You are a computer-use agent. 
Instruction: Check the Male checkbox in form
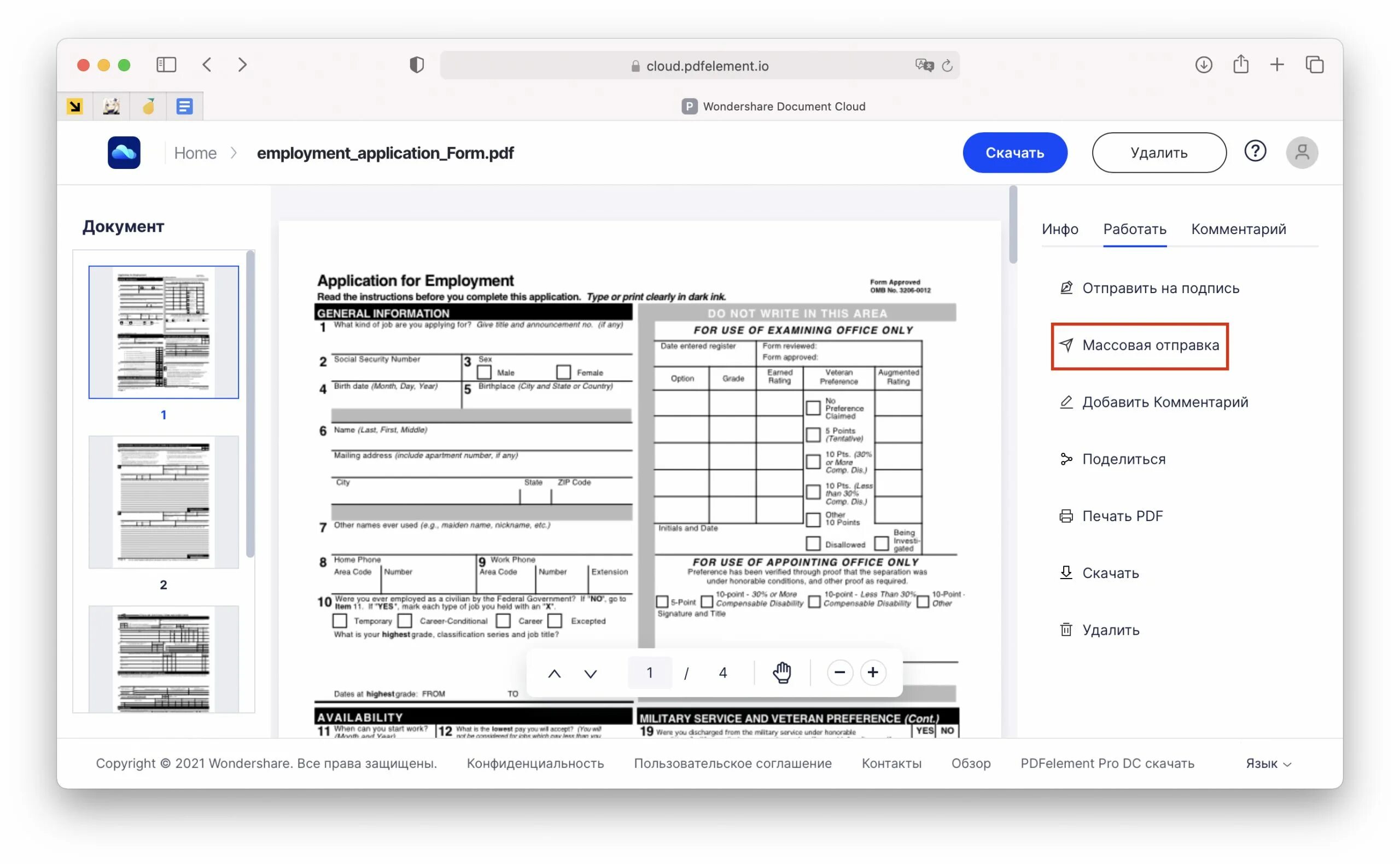click(x=484, y=372)
